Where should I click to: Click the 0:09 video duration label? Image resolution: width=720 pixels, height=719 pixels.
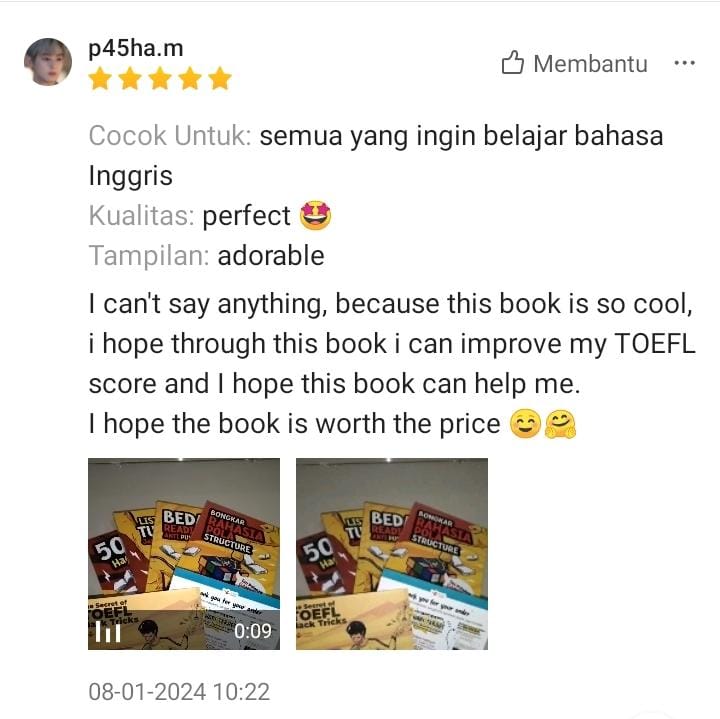[253, 631]
